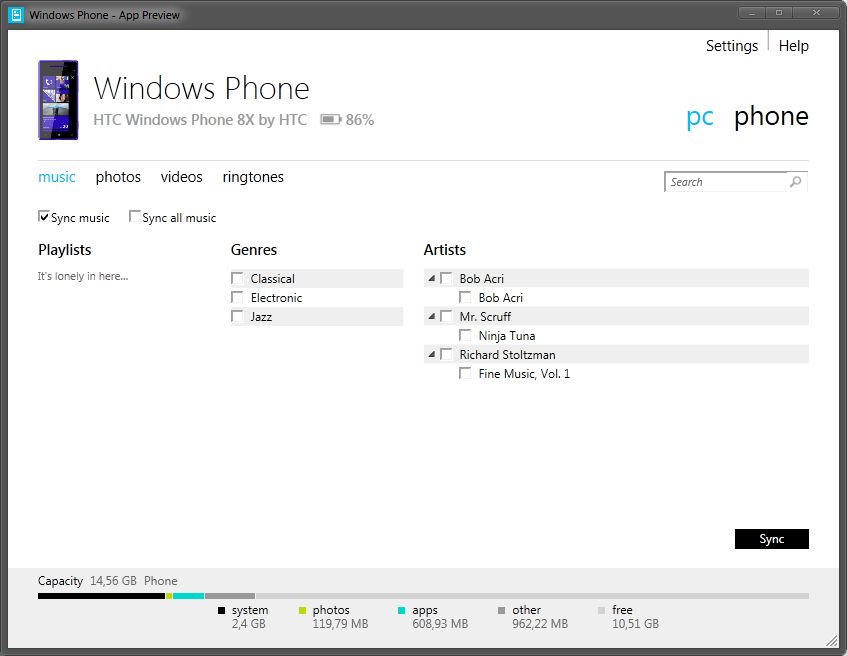Image resolution: width=847 pixels, height=656 pixels.
Task: Select the Mr. Scruff artist name
Action: [485, 317]
